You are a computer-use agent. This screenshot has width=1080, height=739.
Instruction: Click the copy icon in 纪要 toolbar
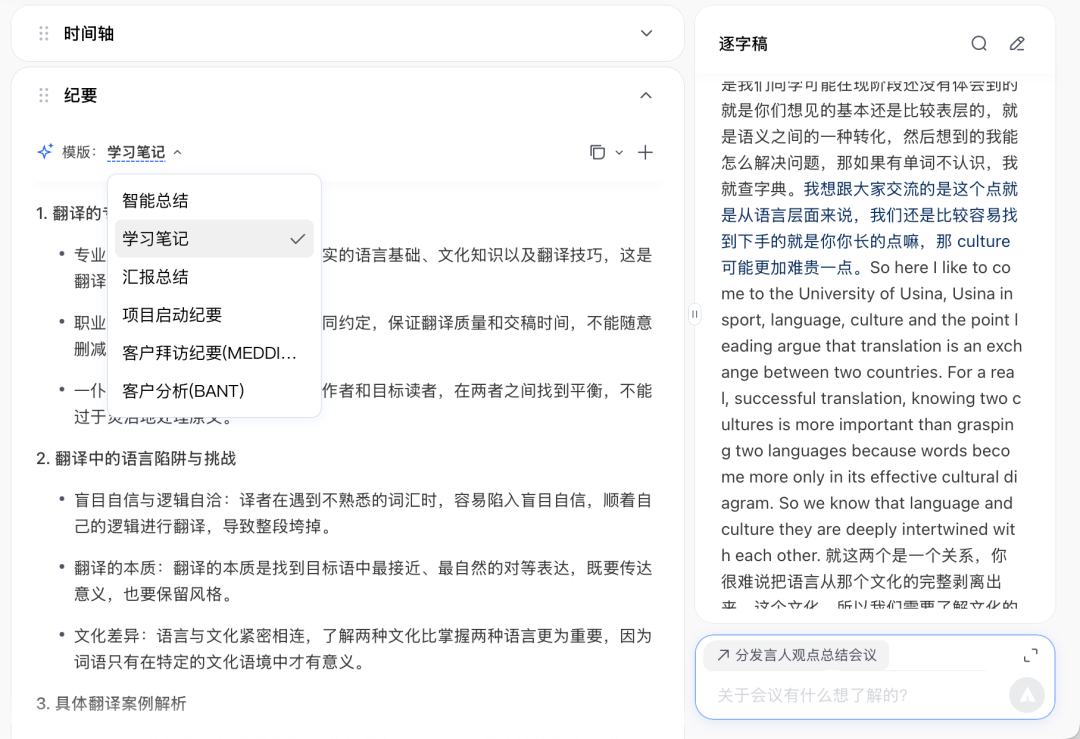coord(597,152)
